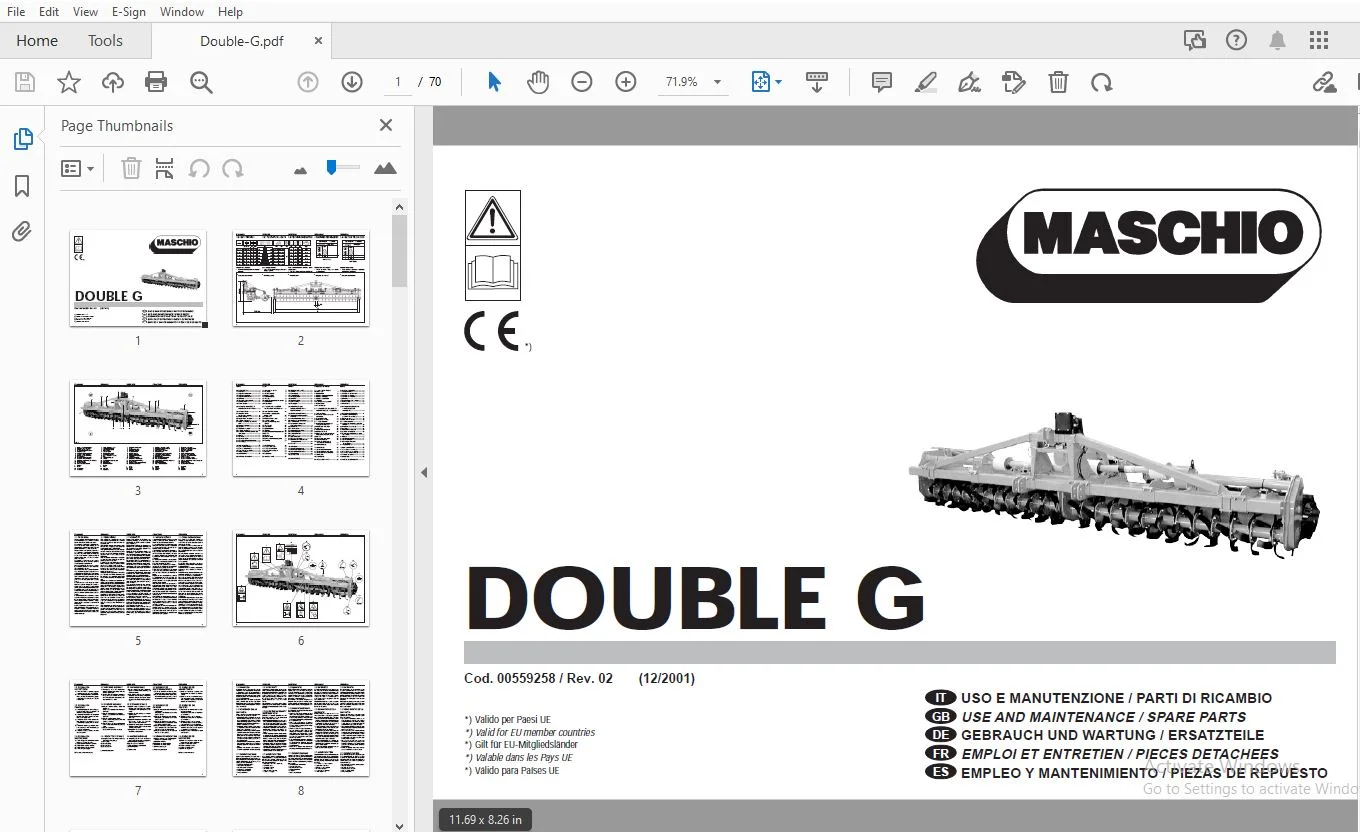Click the zoom percentage field

(682, 82)
